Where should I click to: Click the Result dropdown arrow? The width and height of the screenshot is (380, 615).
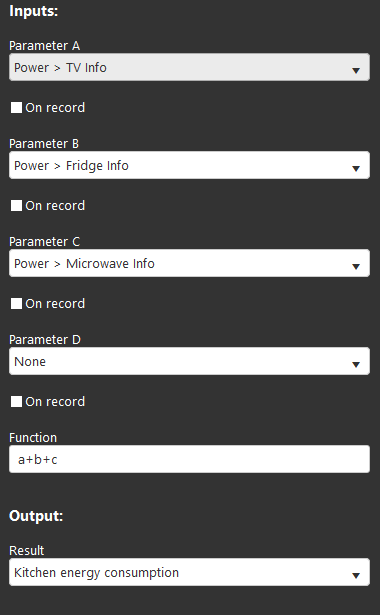point(356,576)
